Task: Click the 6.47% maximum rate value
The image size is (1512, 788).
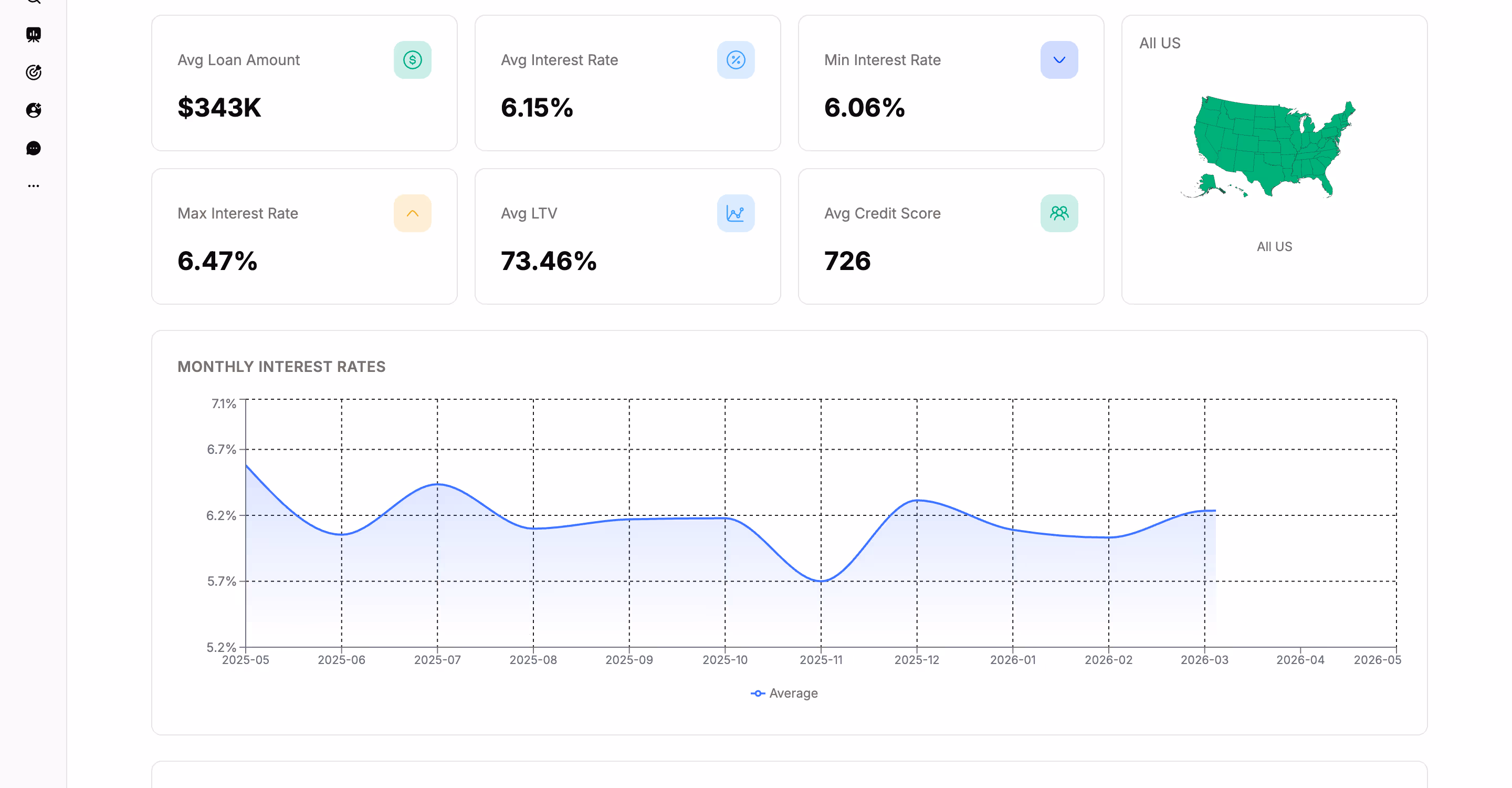Action: [x=217, y=261]
